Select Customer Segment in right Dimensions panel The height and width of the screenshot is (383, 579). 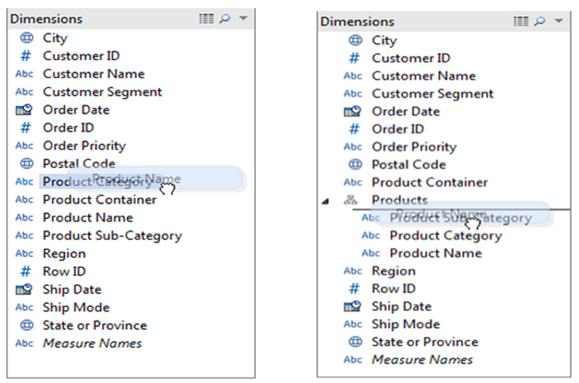pos(433,94)
